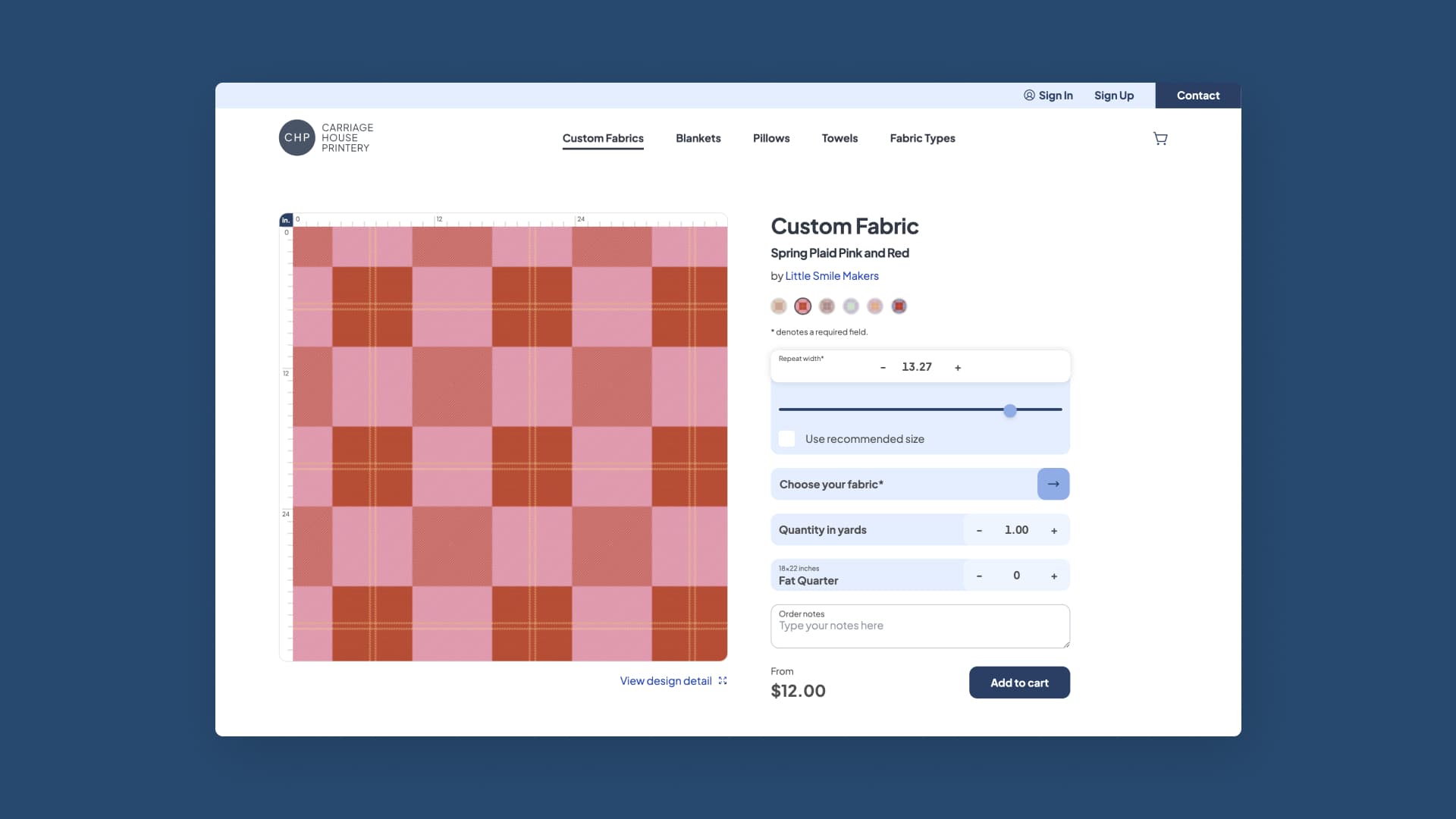Click the expand icon beside View design detail
The height and width of the screenshot is (819, 1456).
[x=723, y=681]
